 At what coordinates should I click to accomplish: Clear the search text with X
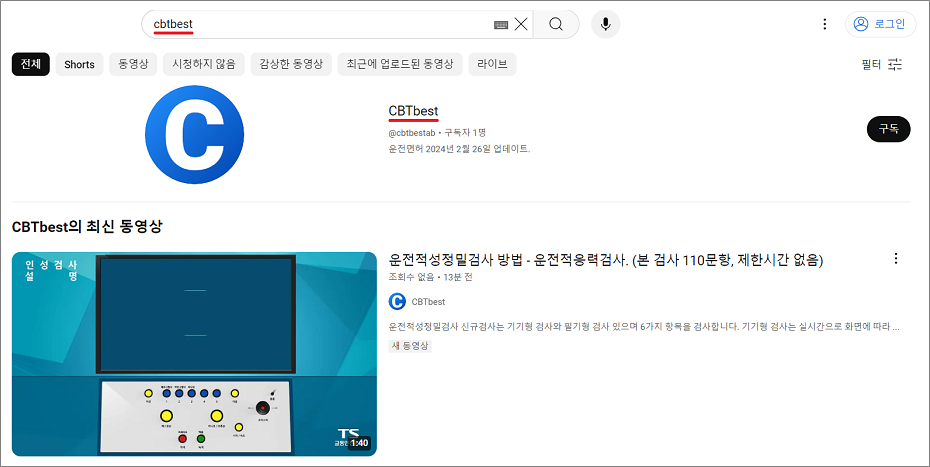point(521,24)
